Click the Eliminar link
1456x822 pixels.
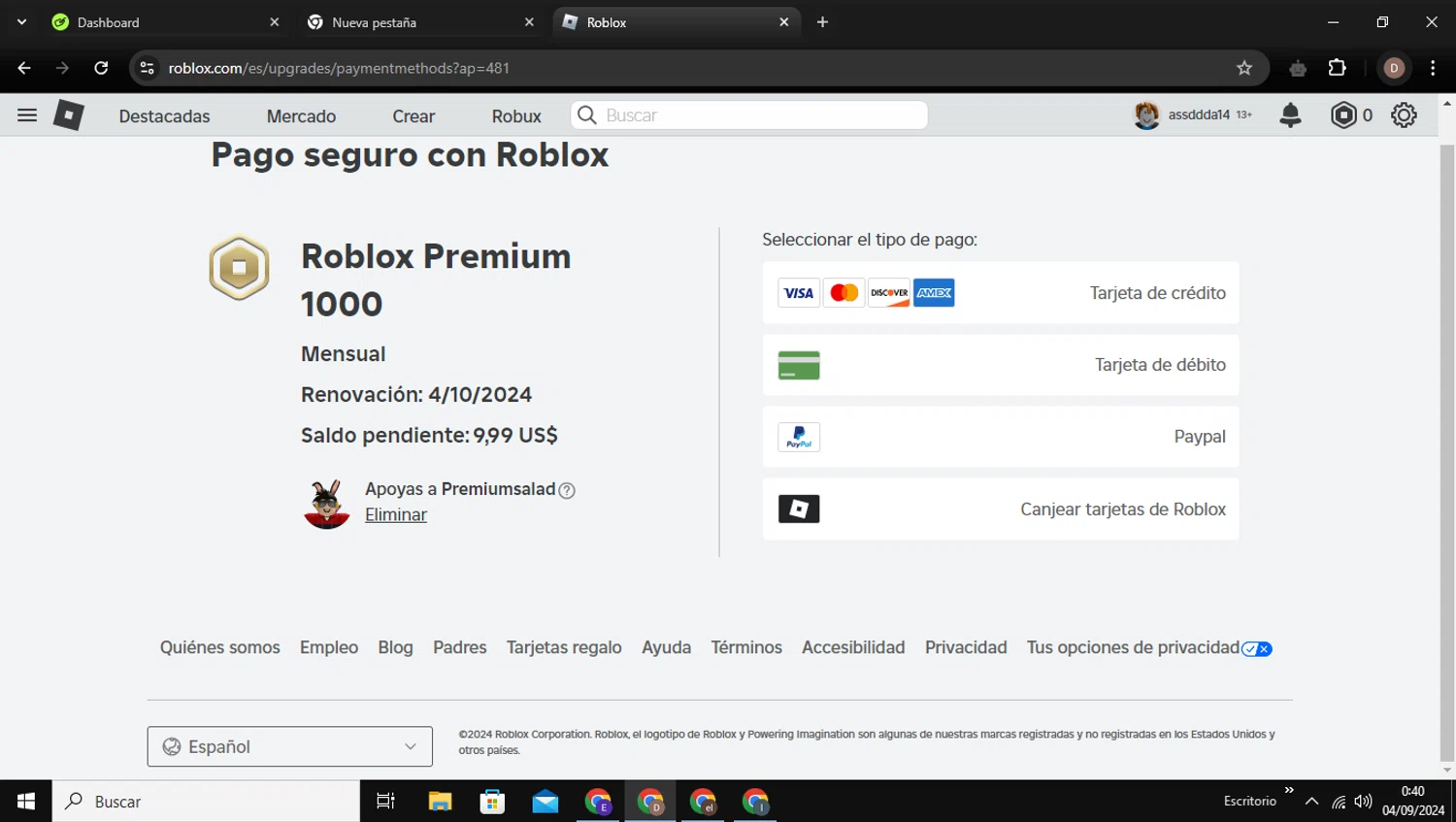(x=396, y=515)
